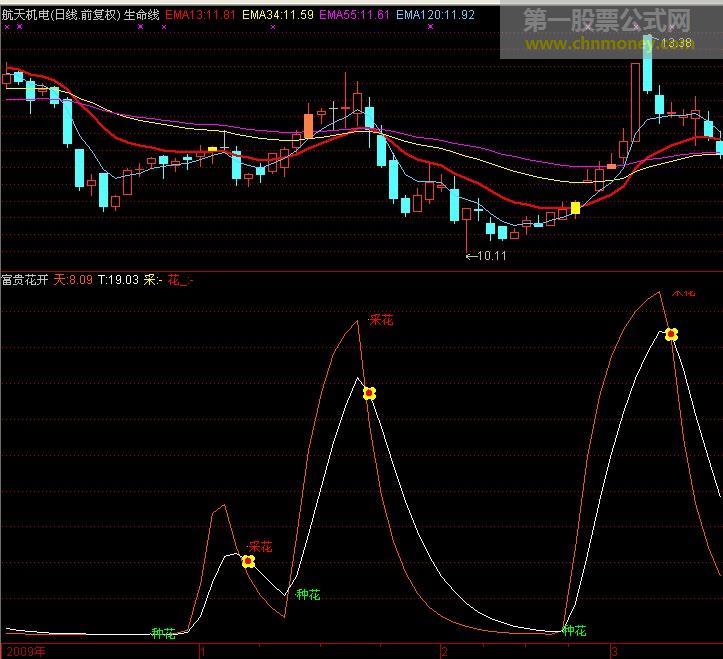
Task: Click the 采花 label at the middle peak
Action: pyautogui.click(x=381, y=320)
